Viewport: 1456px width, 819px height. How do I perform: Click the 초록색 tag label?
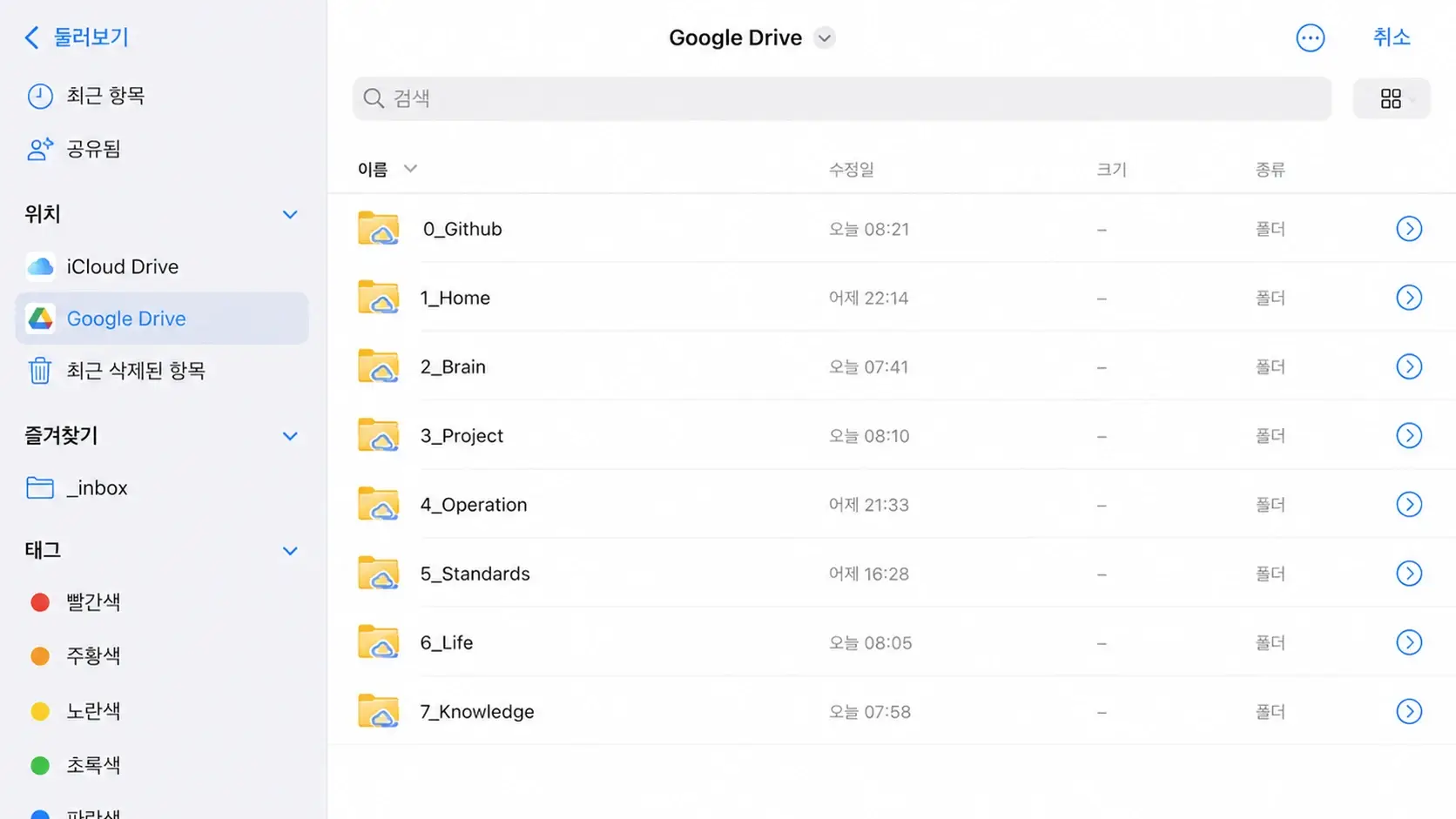tap(93, 766)
